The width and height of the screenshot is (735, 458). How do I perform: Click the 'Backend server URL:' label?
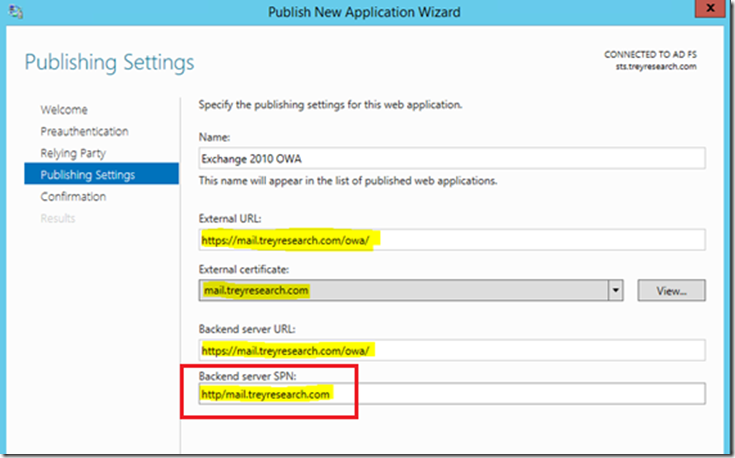coord(247,329)
